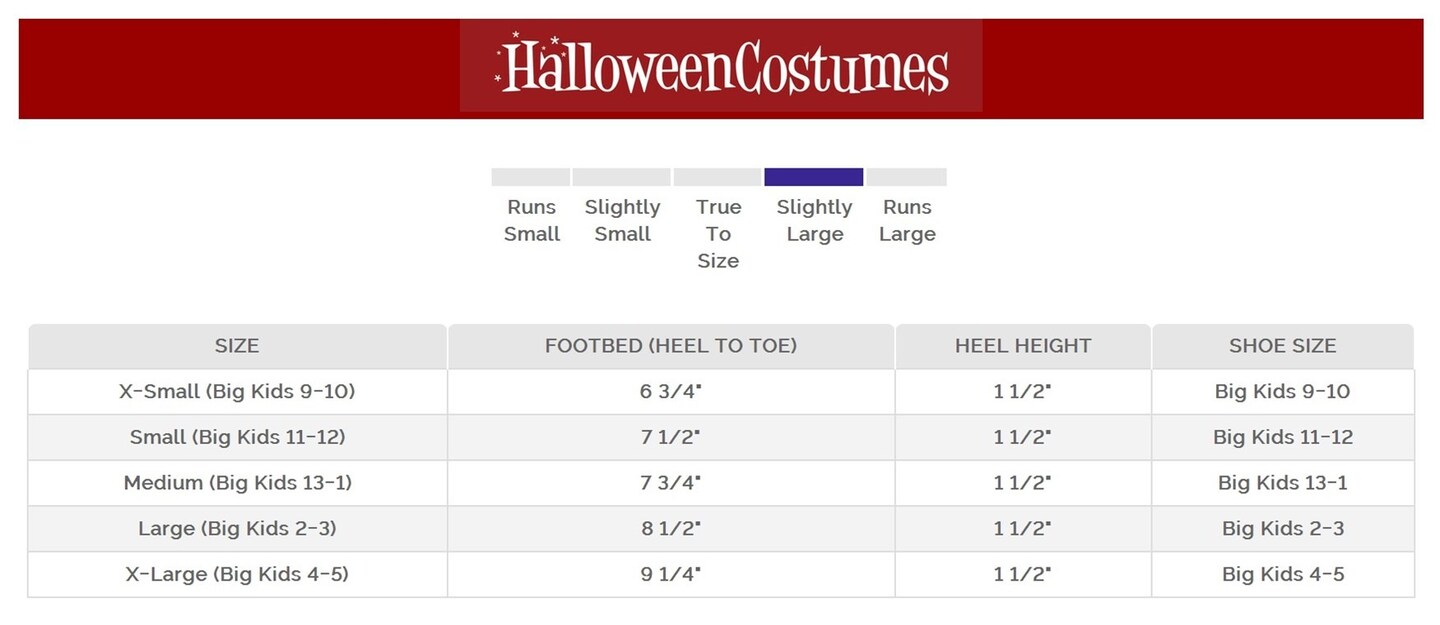Click the Slightly Large label text
This screenshot has height=625, width=1440.
(x=814, y=221)
